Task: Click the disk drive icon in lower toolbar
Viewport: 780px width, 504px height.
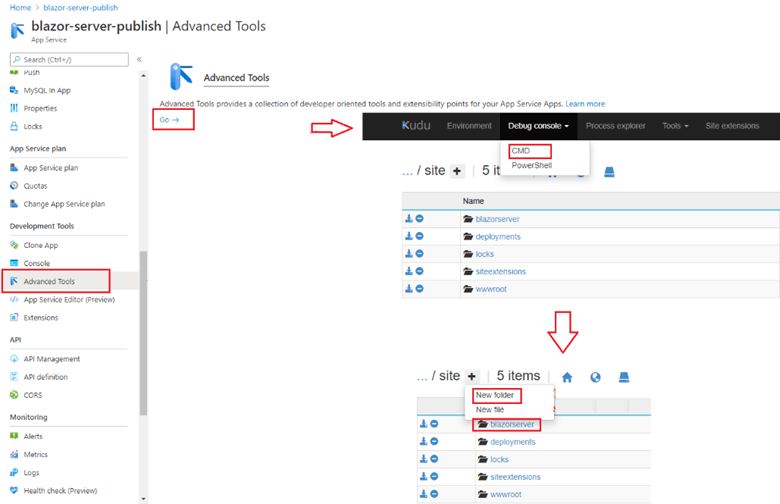Action: [x=623, y=377]
